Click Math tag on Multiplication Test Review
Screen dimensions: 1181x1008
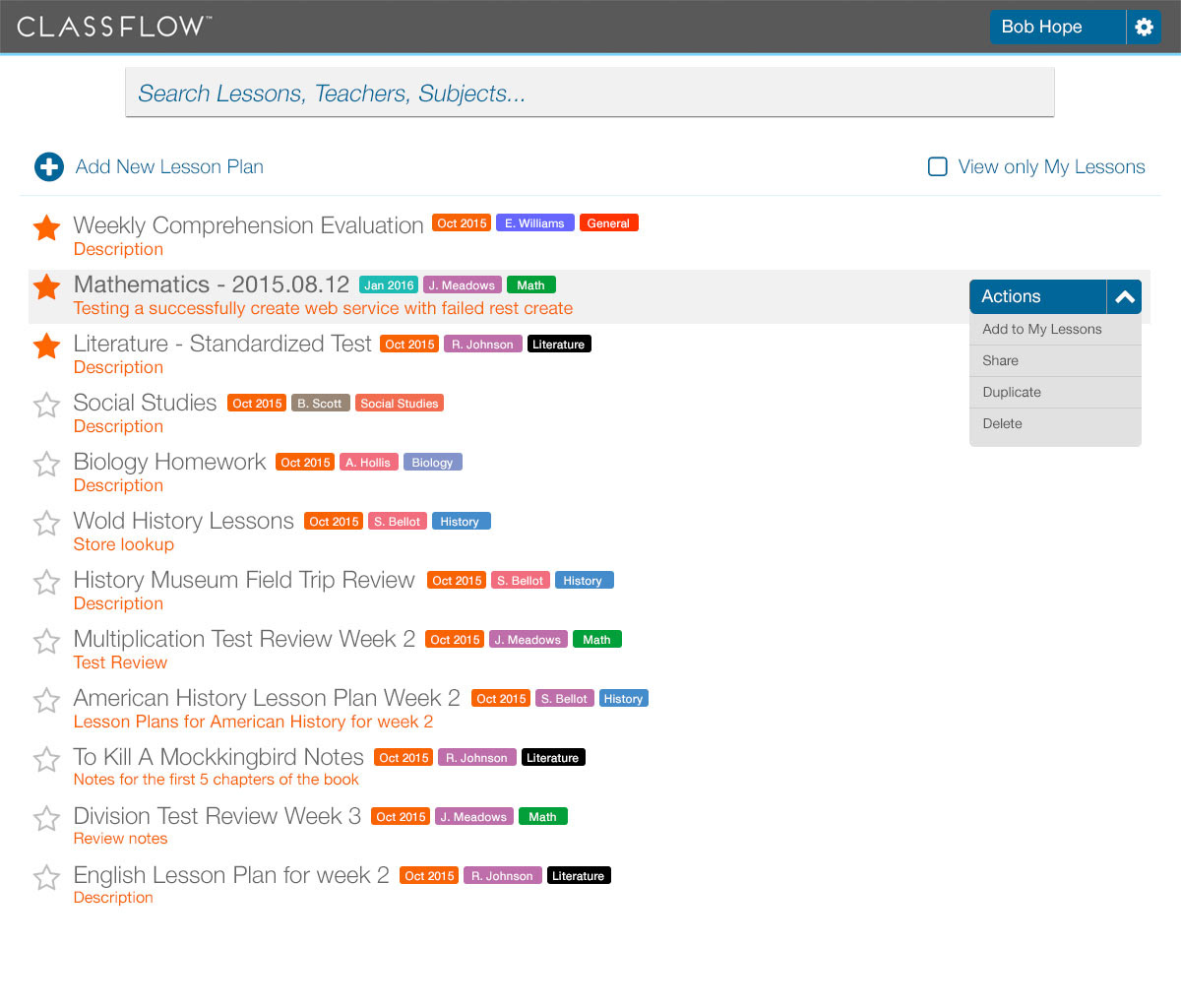point(596,640)
